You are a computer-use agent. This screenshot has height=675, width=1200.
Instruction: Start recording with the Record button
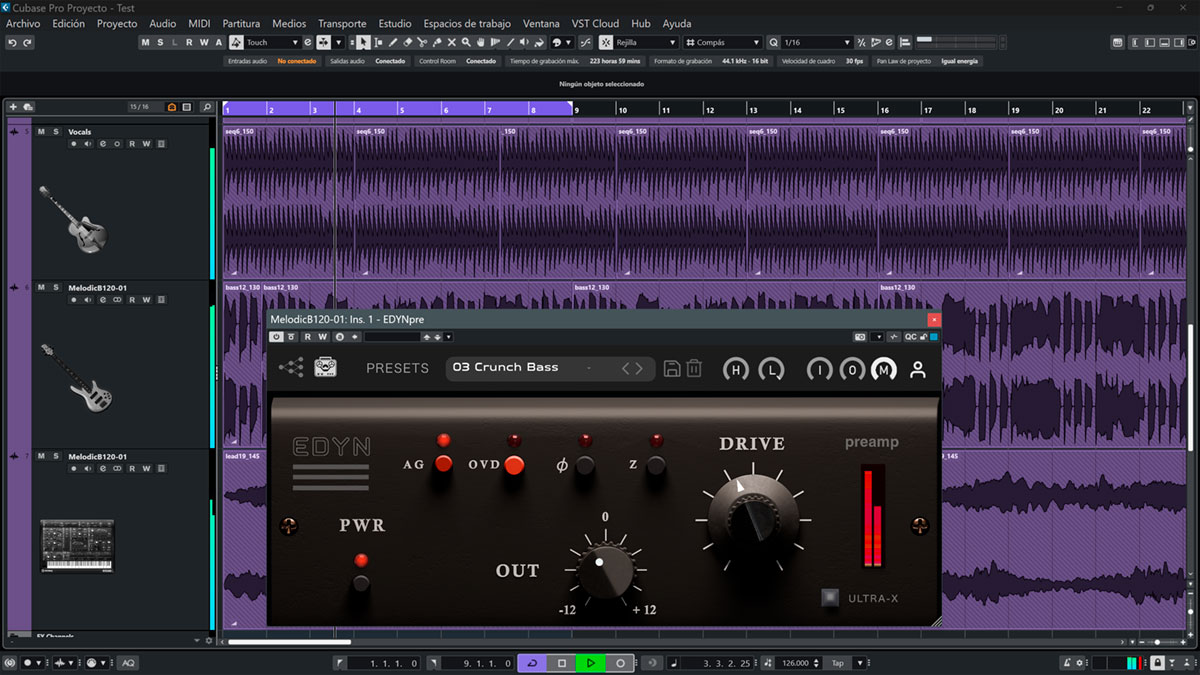[x=620, y=663]
